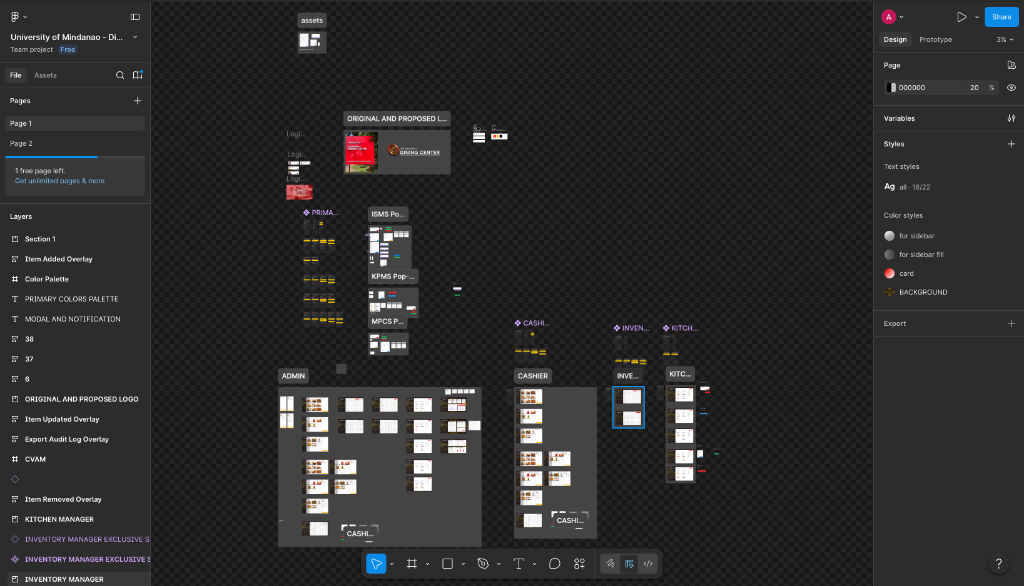The height and width of the screenshot is (586, 1024).
Task: Select the Item Added Overlay layer
Action: click(58, 259)
